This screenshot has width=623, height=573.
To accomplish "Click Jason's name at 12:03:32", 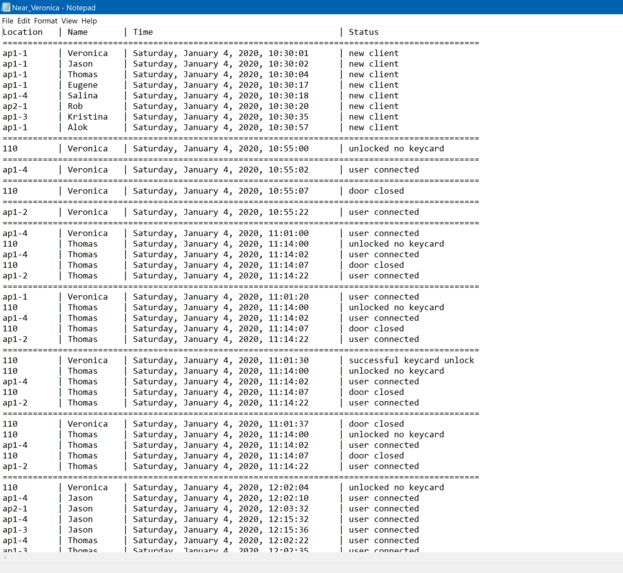I will tap(80, 509).
